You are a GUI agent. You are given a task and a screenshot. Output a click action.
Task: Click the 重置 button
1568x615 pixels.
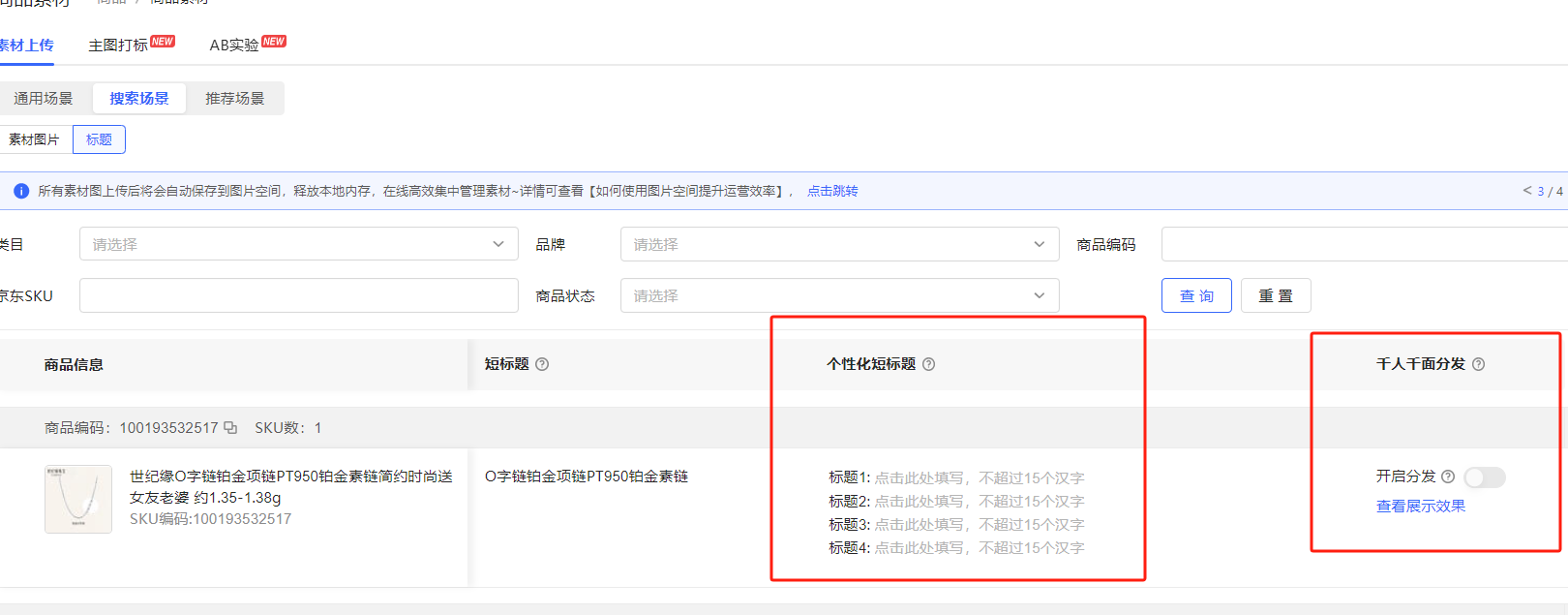pos(1275,295)
